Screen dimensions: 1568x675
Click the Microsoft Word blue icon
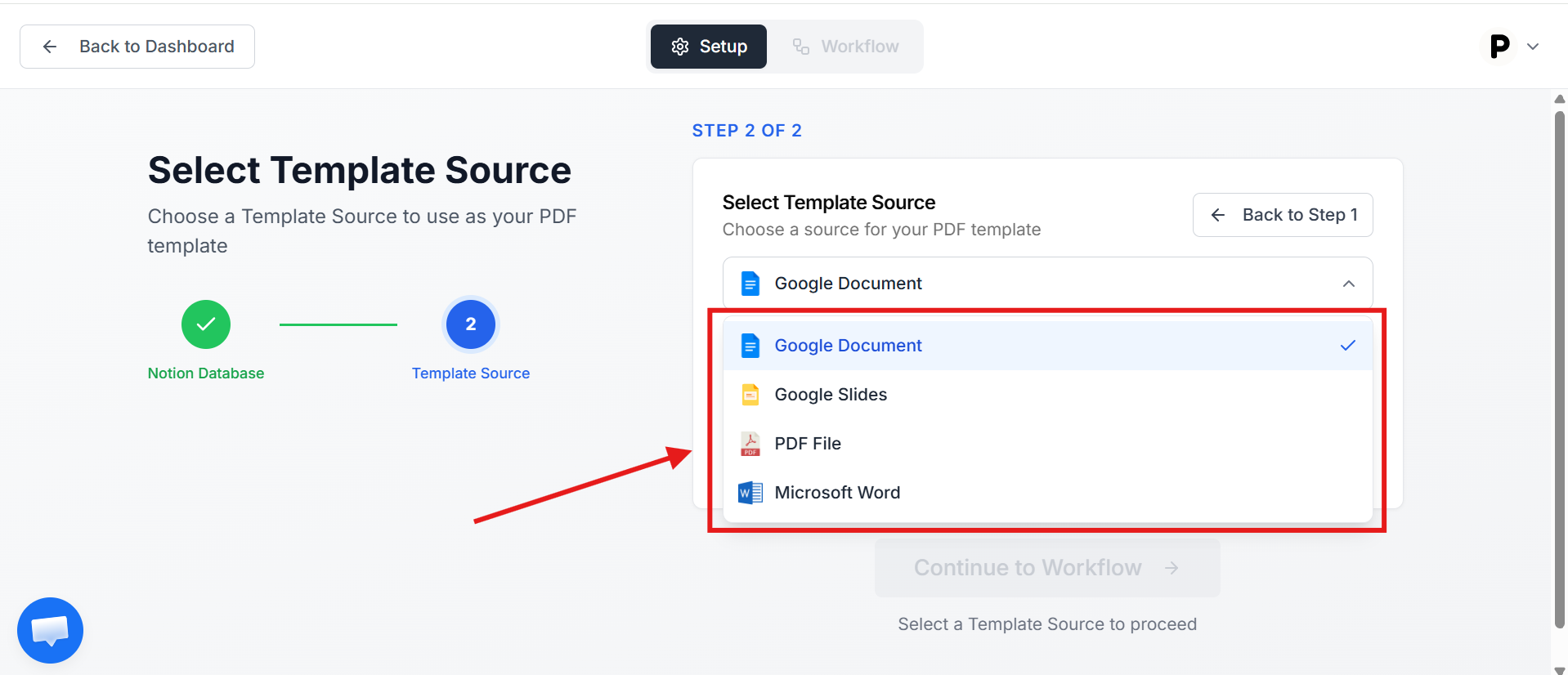coord(750,493)
